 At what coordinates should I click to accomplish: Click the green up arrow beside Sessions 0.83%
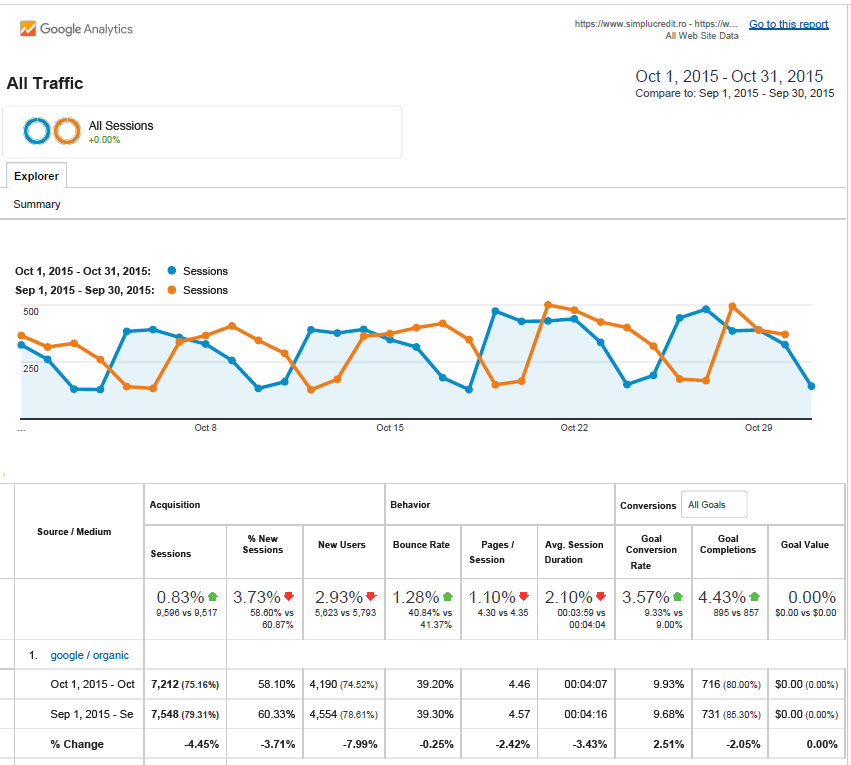(x=212, y=593)
